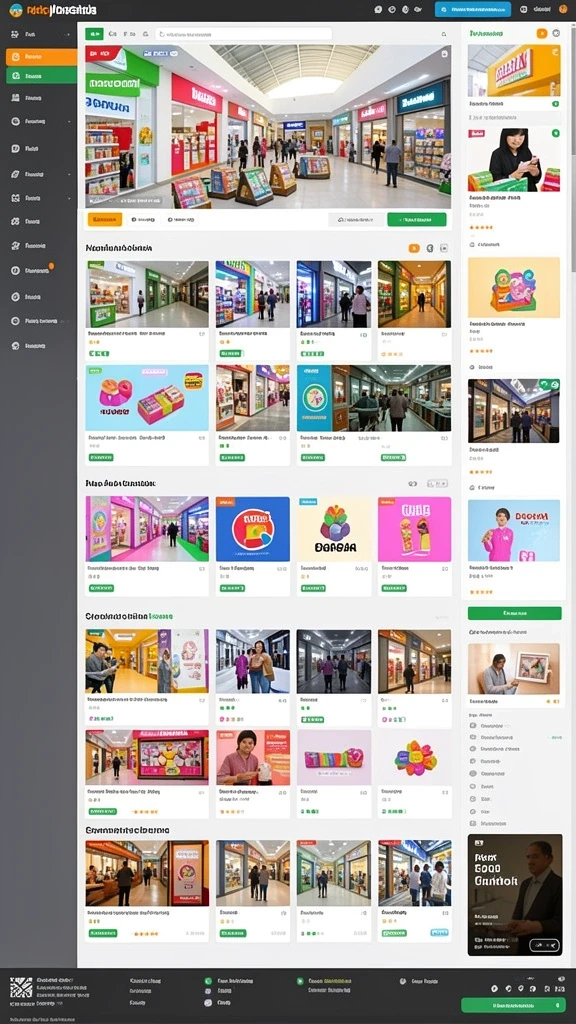
Task: Select the green highlighted sidebar menu item
Action: pyautogui.click(x=41, y=75)
